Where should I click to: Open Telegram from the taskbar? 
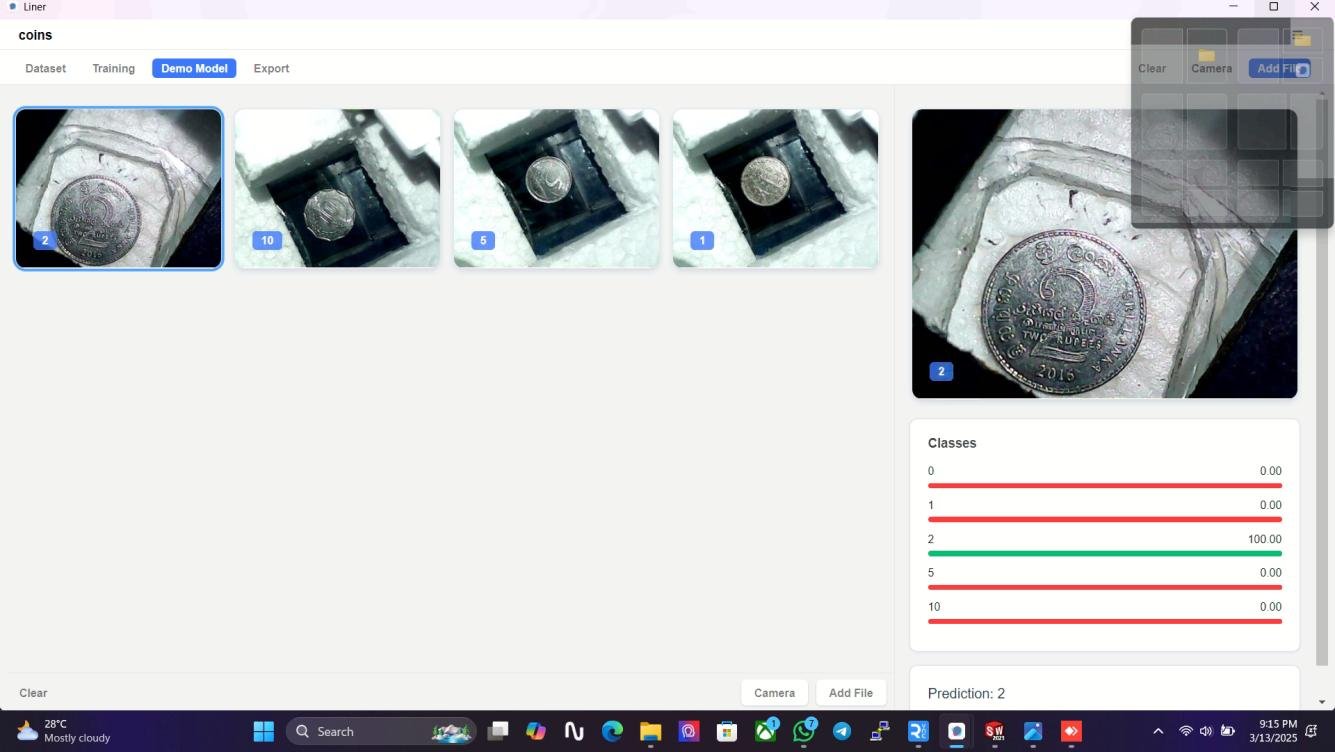pyautogui.click(x=842, y=731)
